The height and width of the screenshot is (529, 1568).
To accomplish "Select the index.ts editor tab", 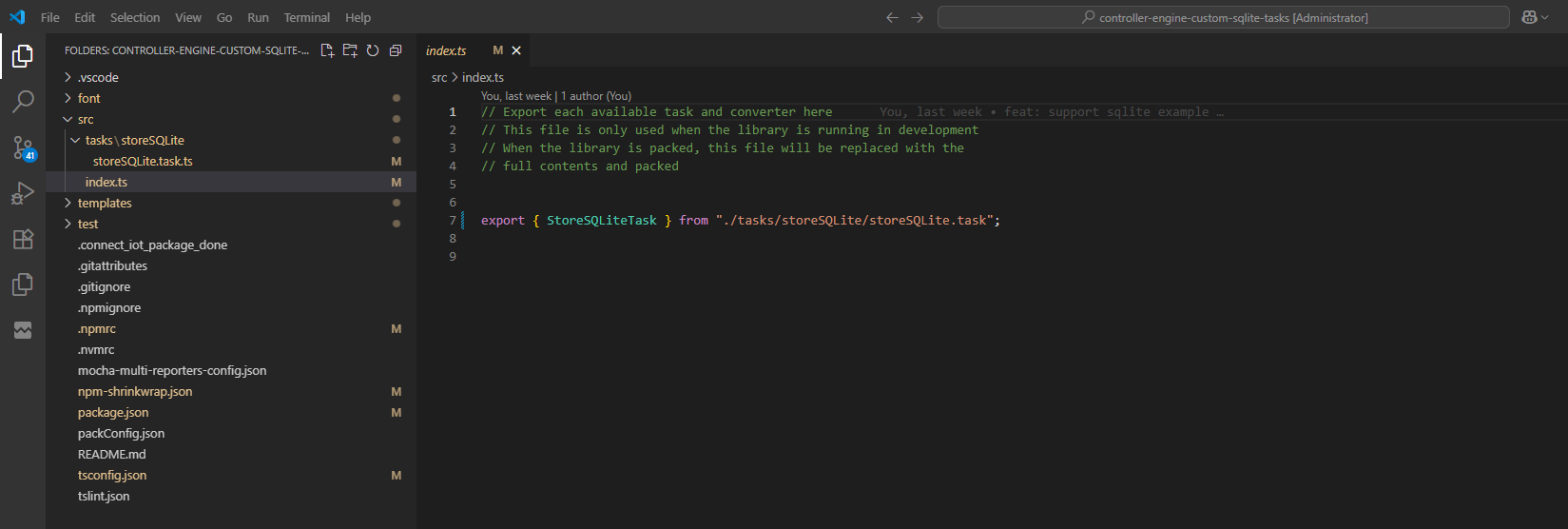I will [474, 50].
